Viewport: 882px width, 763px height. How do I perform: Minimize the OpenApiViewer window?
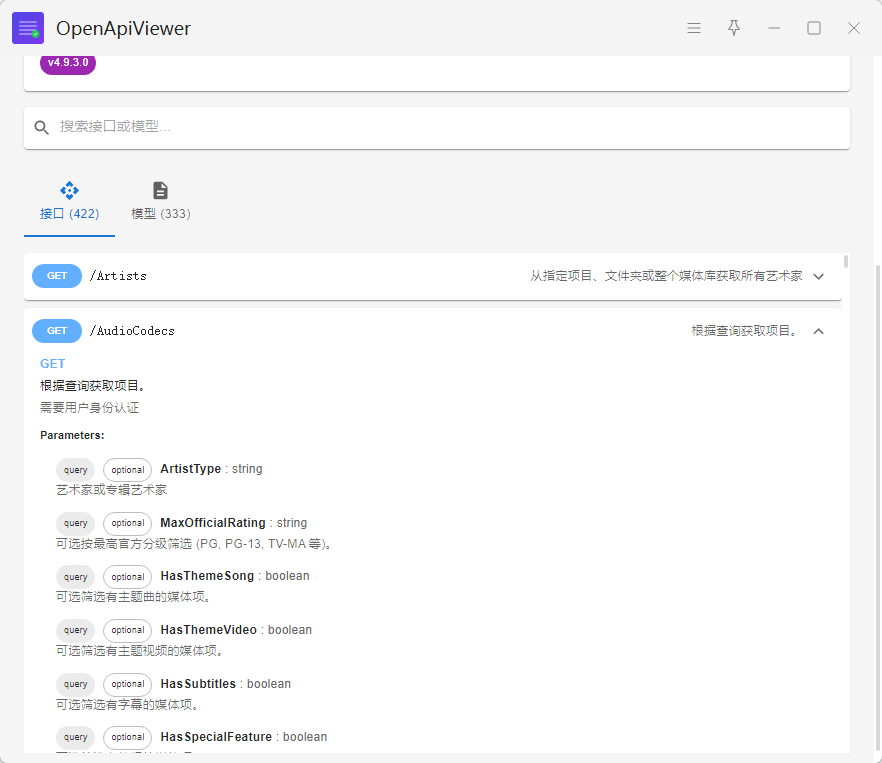click(774, 28)
